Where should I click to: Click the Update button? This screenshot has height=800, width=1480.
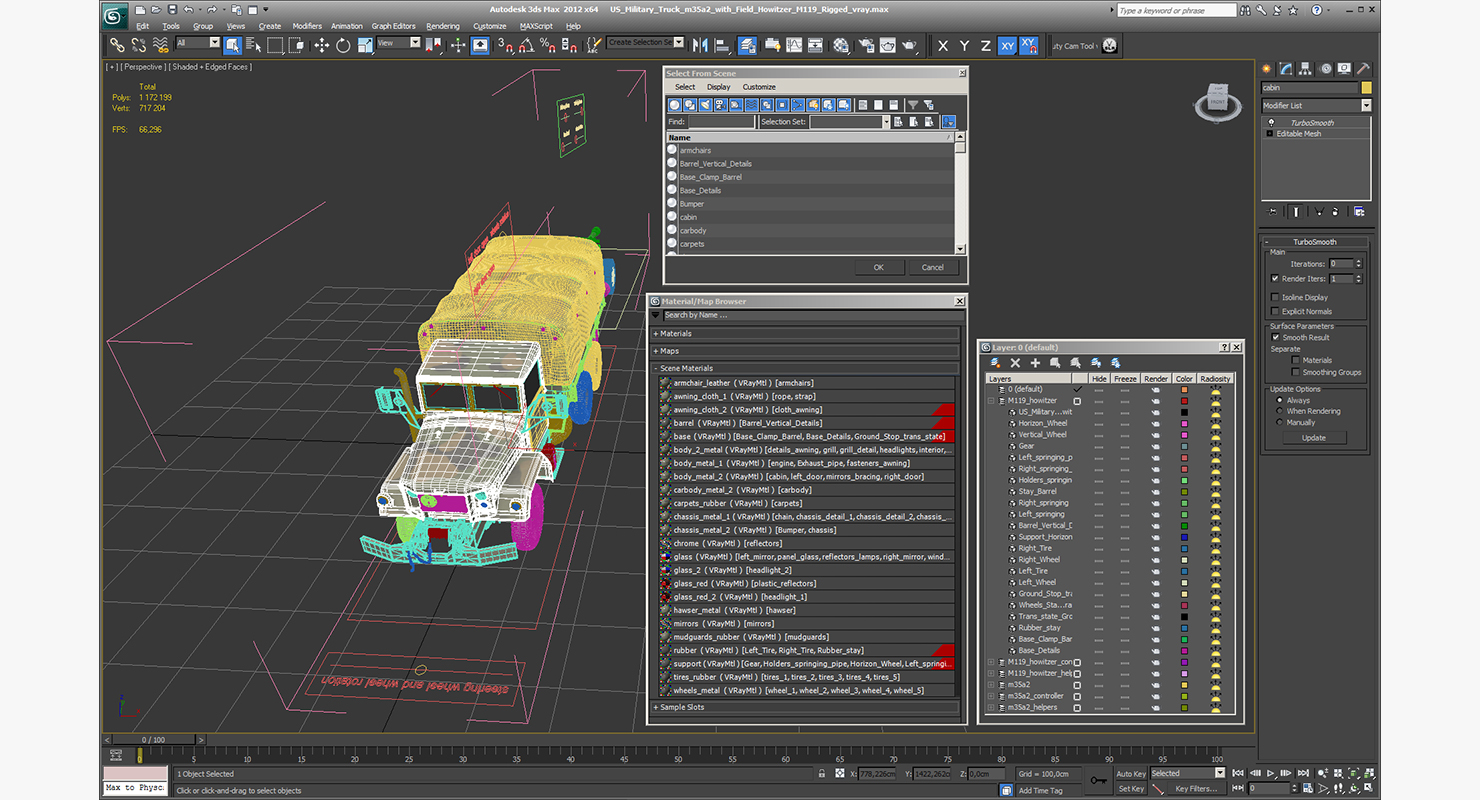(1314, 437)
